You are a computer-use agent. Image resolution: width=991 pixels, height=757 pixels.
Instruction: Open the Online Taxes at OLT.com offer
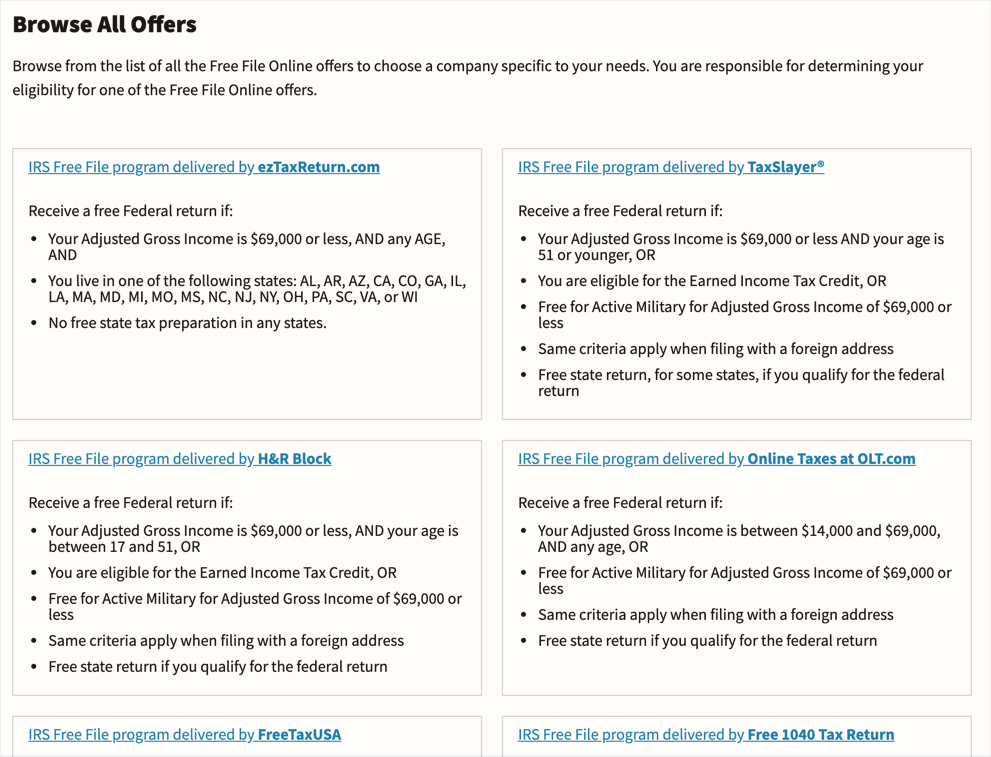(717, 459)
